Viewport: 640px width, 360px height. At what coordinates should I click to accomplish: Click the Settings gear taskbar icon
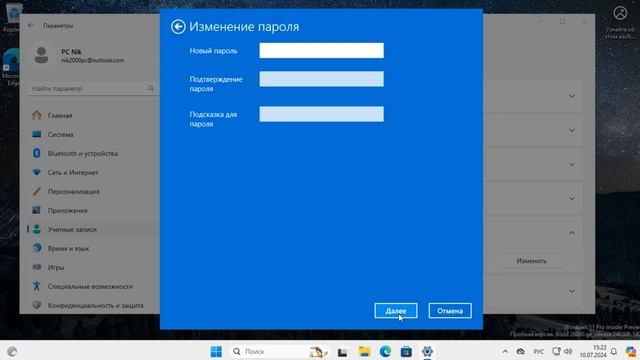(427, 351)
